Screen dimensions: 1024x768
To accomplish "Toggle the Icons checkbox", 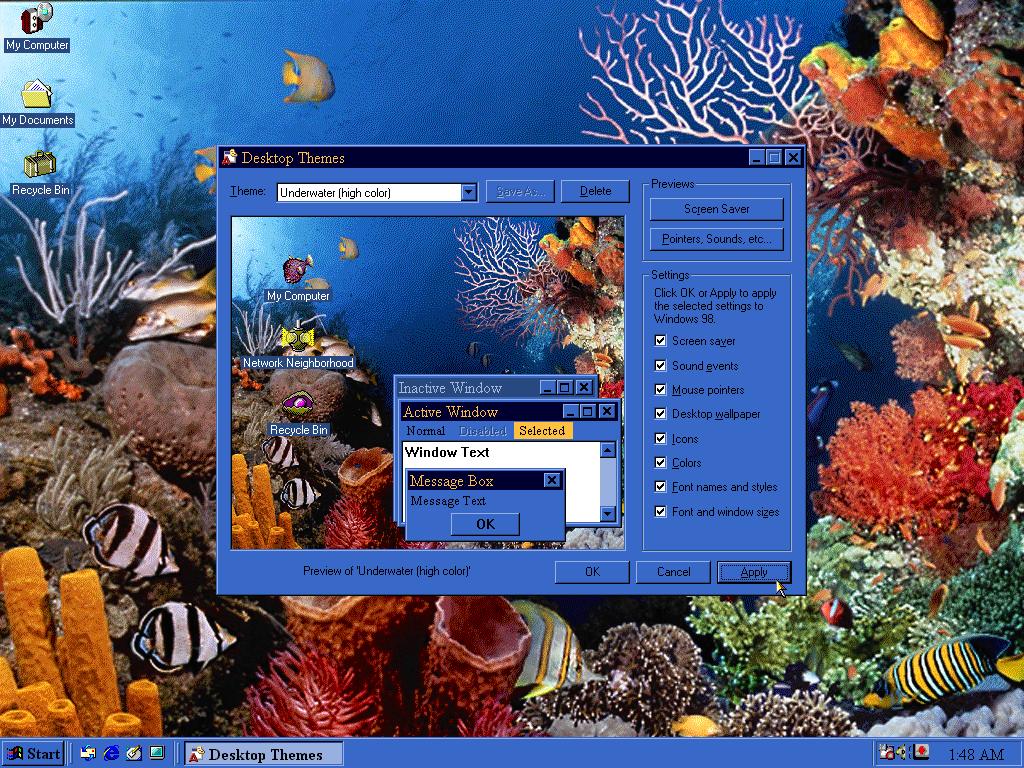I will 660,439.
